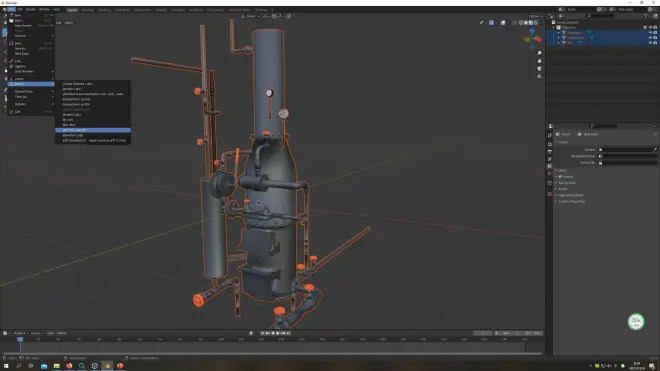The image size is (660, 371).
Task: Click the Open entry in File menu
Action: (x=32, y=20)
